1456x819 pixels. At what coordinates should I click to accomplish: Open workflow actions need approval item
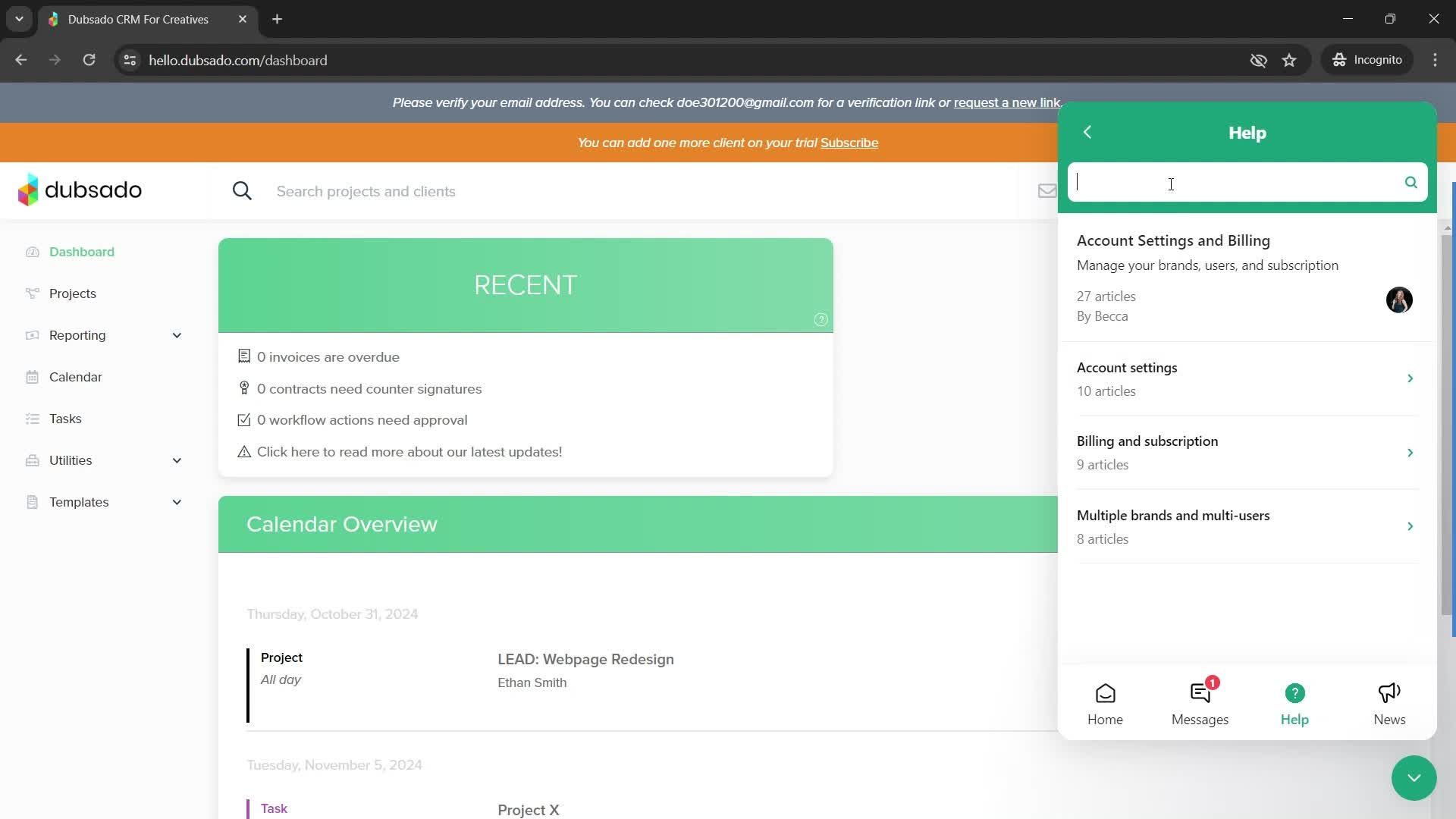click(362, 420)
